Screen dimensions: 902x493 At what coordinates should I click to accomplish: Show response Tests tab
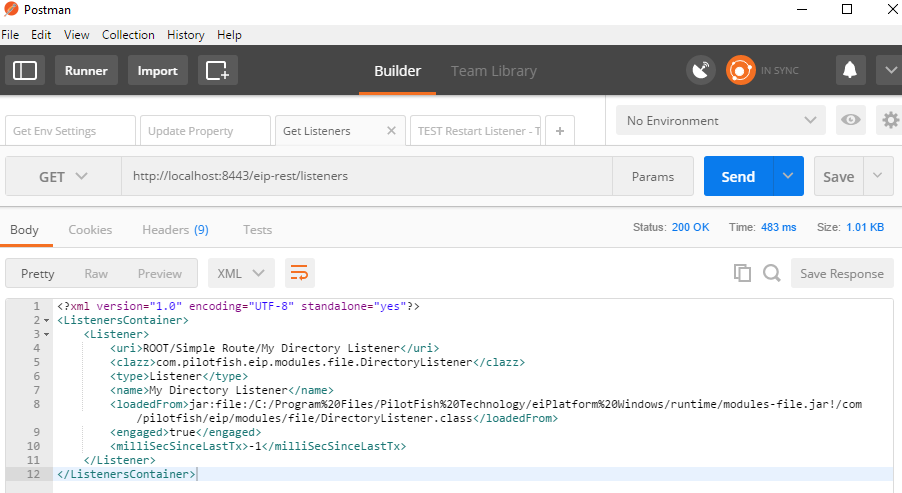pos(257,230)
